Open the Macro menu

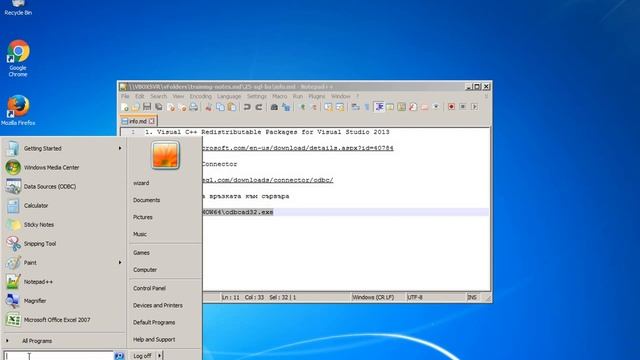280,96
